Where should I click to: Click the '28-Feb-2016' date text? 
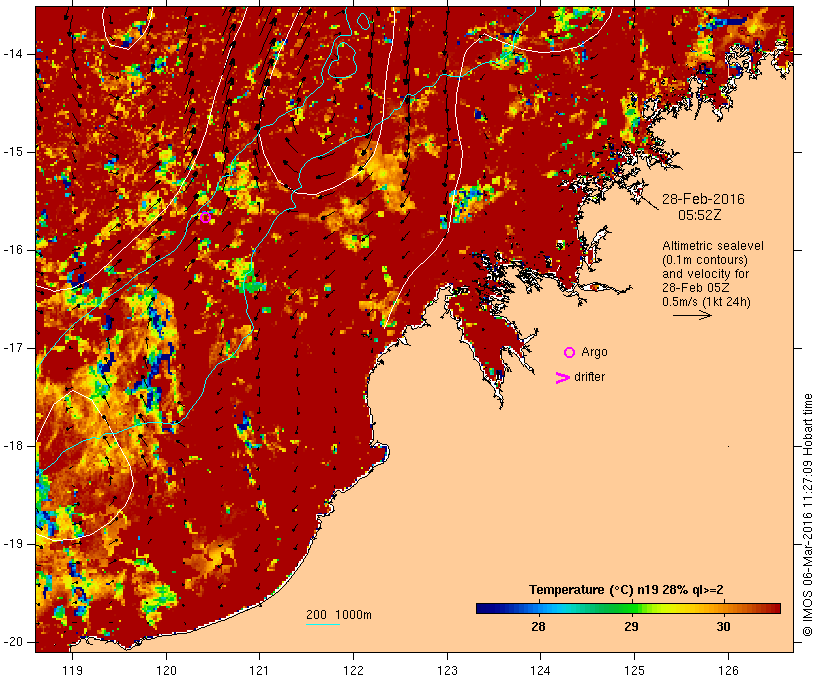(x=703, y=199)
